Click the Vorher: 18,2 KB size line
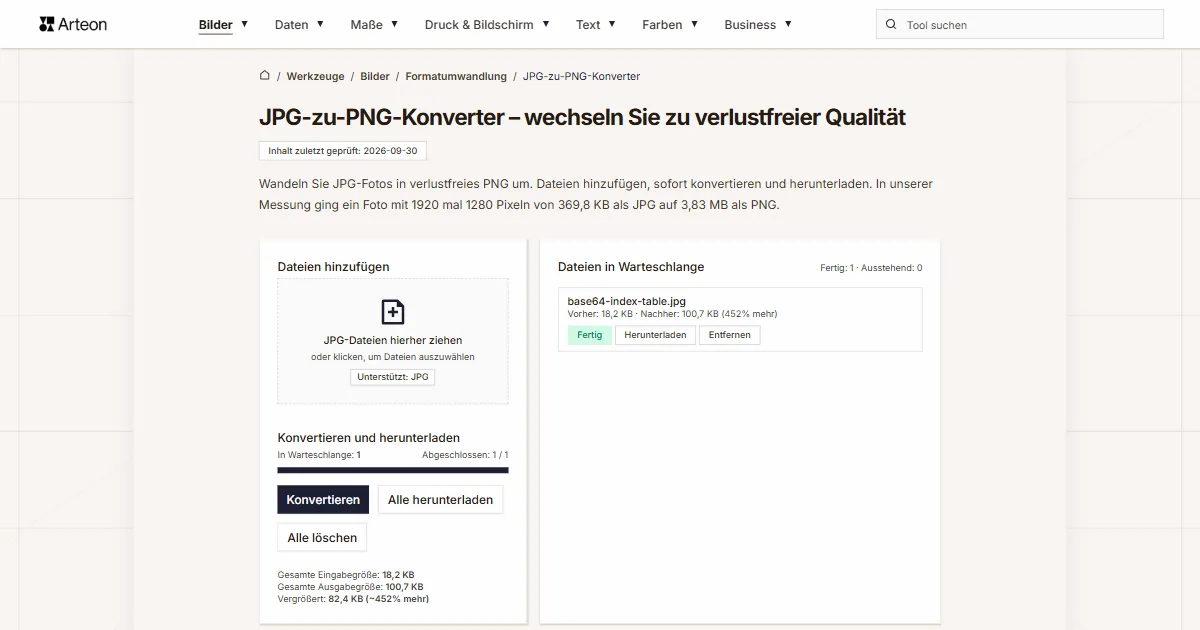Viewport: 1200px width, 630px height. coord(672,314)
